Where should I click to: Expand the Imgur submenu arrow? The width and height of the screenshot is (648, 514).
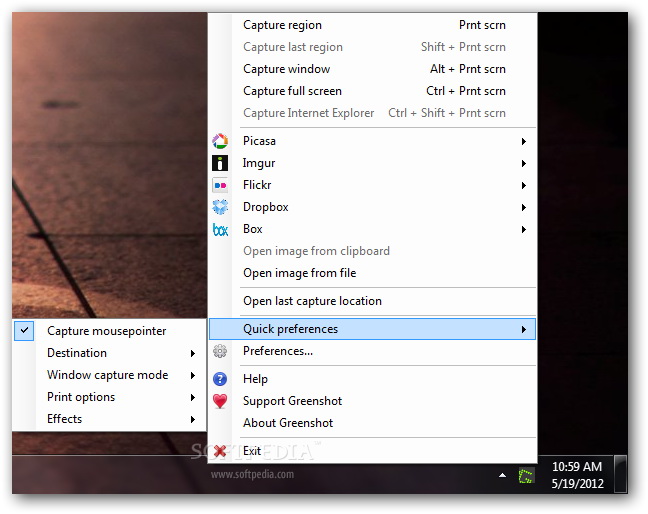[x=524, y=164]
